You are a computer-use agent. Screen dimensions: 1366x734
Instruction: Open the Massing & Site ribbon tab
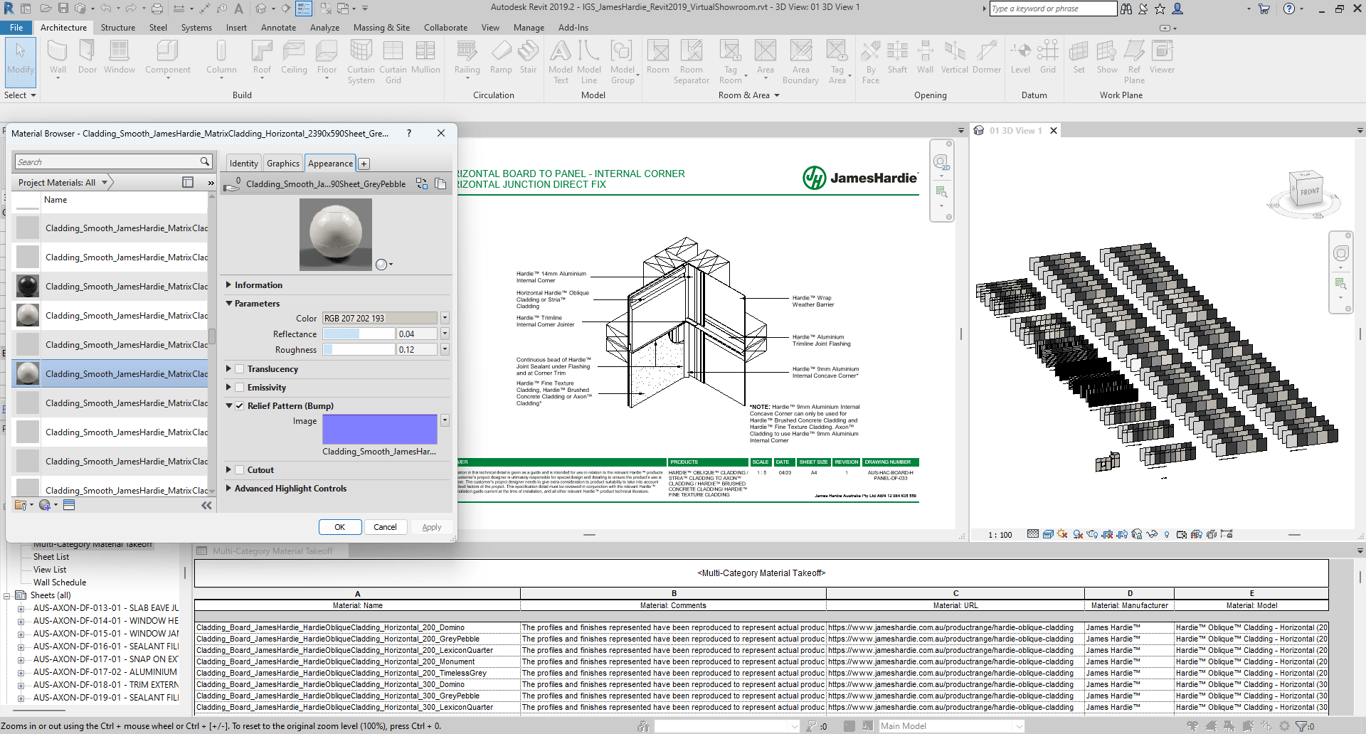[x=381, y=28]
